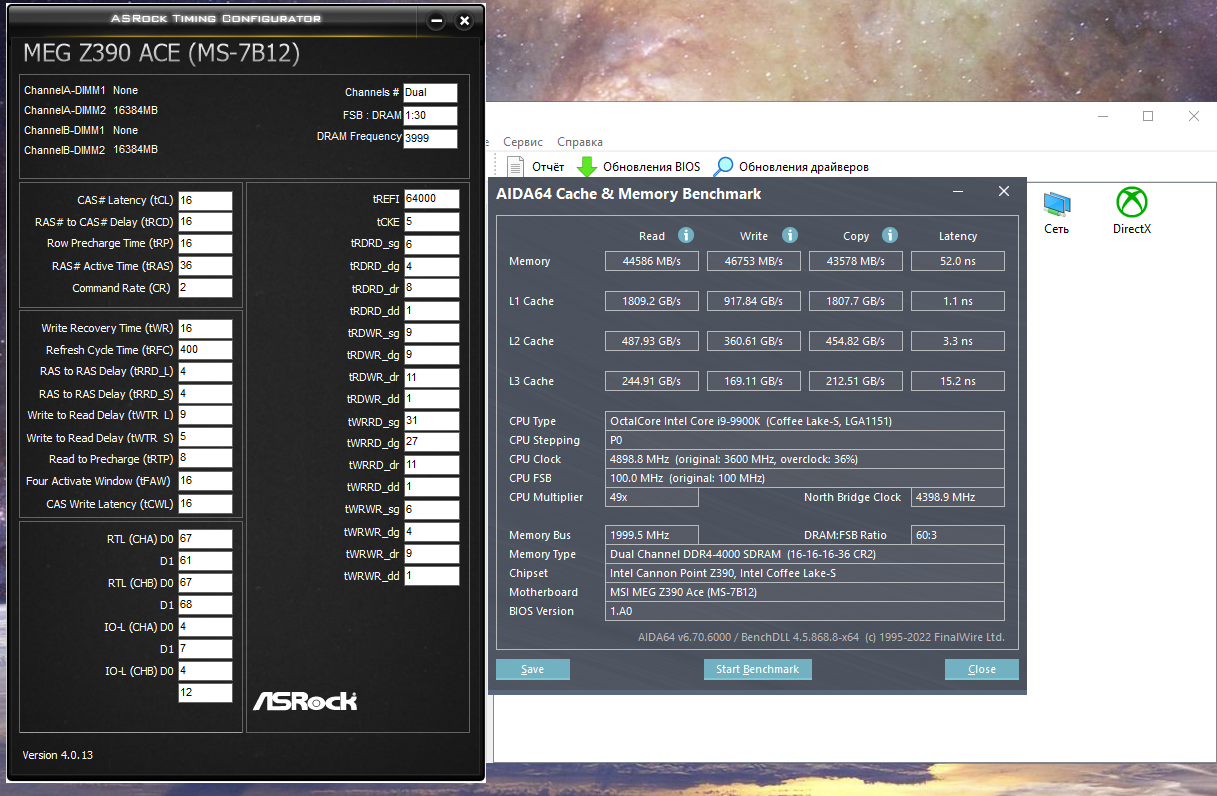Click the tCKE field
Viewport: 1217px width, 796px height.
coord(432,222)
